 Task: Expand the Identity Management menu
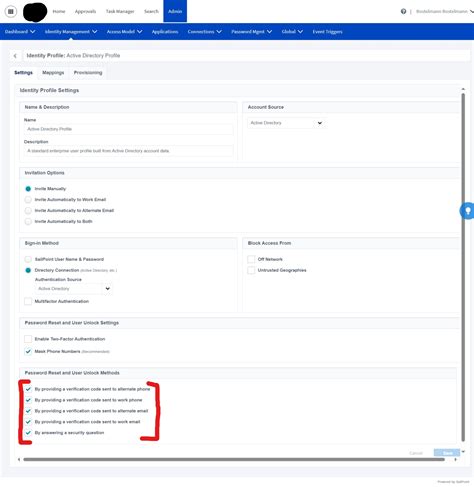(x=71, y=32)
